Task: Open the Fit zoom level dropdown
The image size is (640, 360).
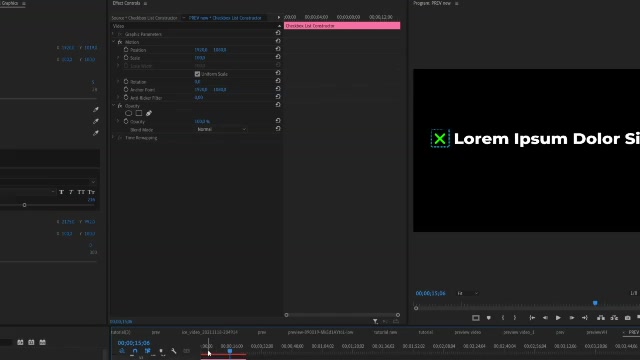Action: [467, 293]
